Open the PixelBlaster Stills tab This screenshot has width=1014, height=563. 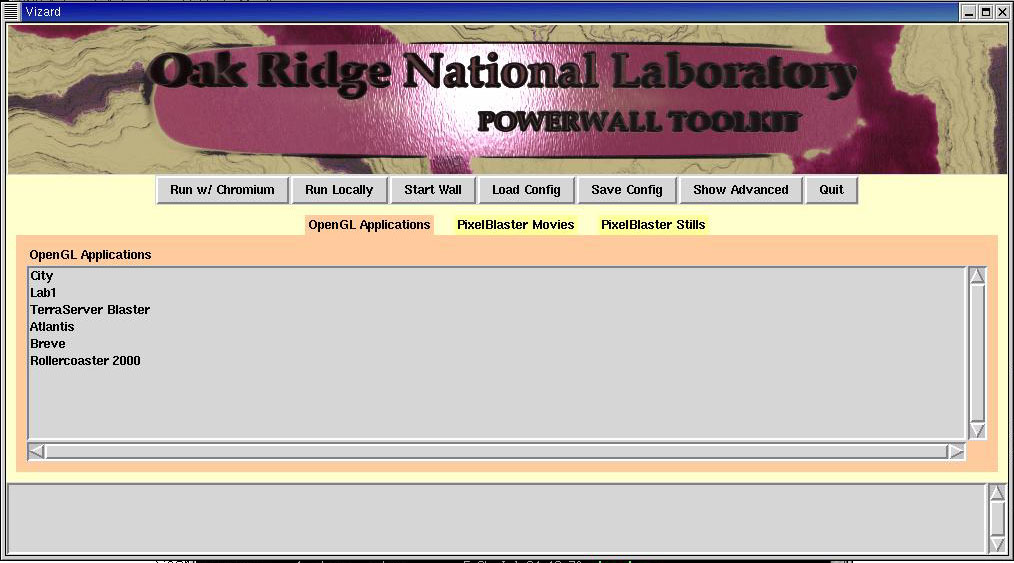(653, 225)
